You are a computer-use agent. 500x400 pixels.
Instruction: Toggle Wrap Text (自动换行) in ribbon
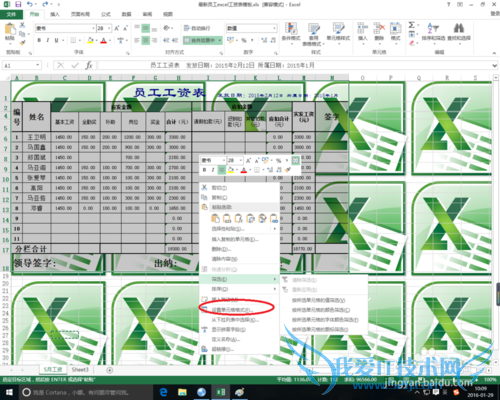[x=197, y=28]
